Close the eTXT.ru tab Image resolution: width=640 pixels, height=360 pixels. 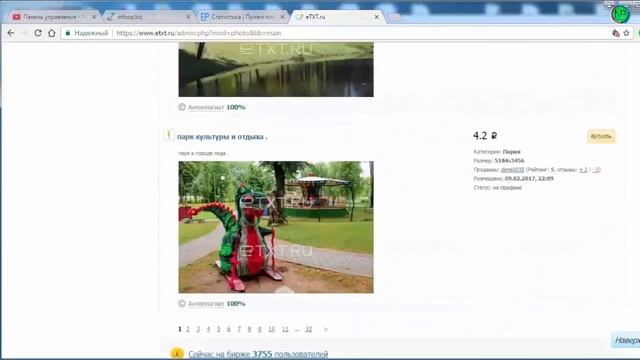[x=376, y=17]
